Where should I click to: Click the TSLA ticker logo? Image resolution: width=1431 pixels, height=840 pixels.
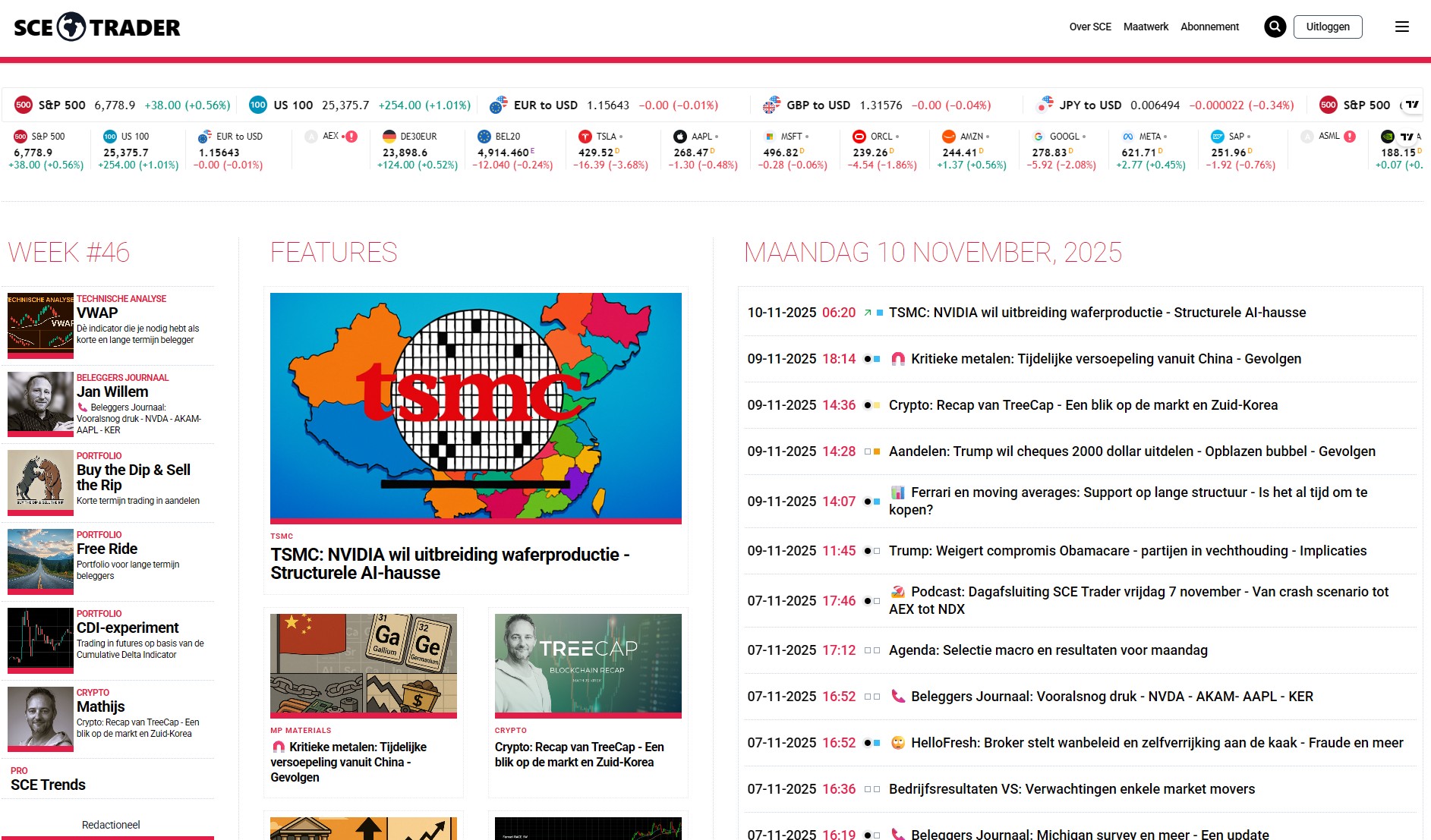(x=585, y=137)
